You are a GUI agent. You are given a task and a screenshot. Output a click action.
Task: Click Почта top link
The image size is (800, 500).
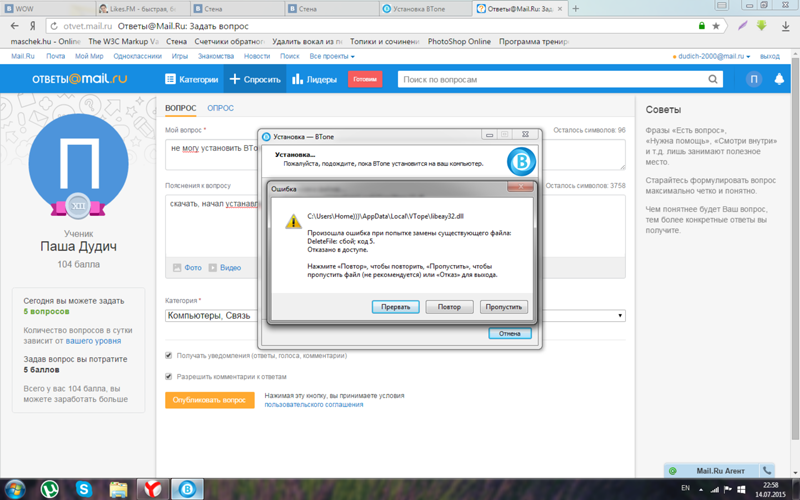56,56
